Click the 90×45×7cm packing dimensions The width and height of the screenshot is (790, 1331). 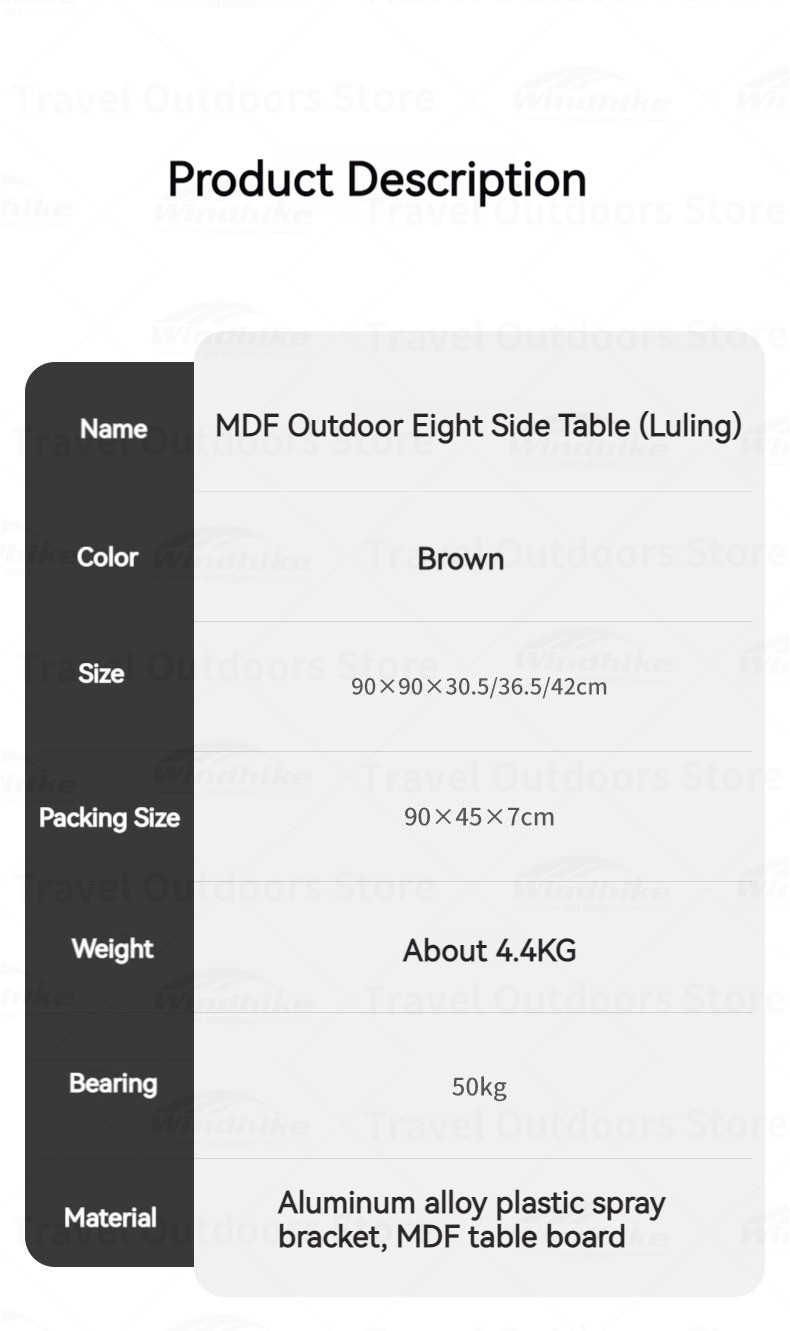(479, 817)
